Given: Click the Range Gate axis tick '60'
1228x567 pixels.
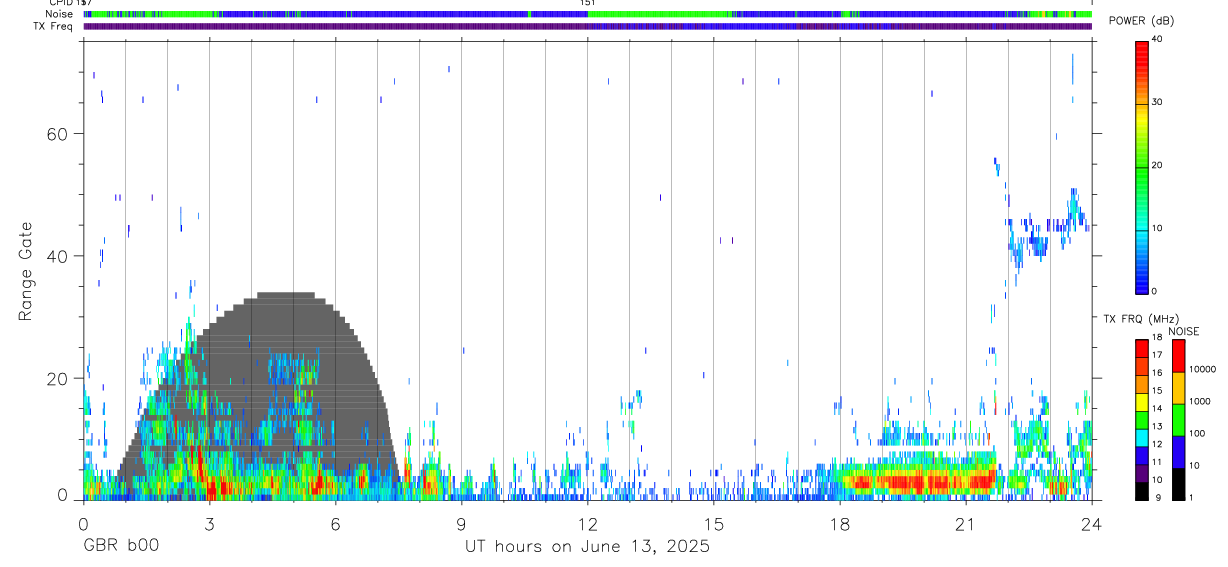Looking at the screenshot, I should (x=55, y=133).
